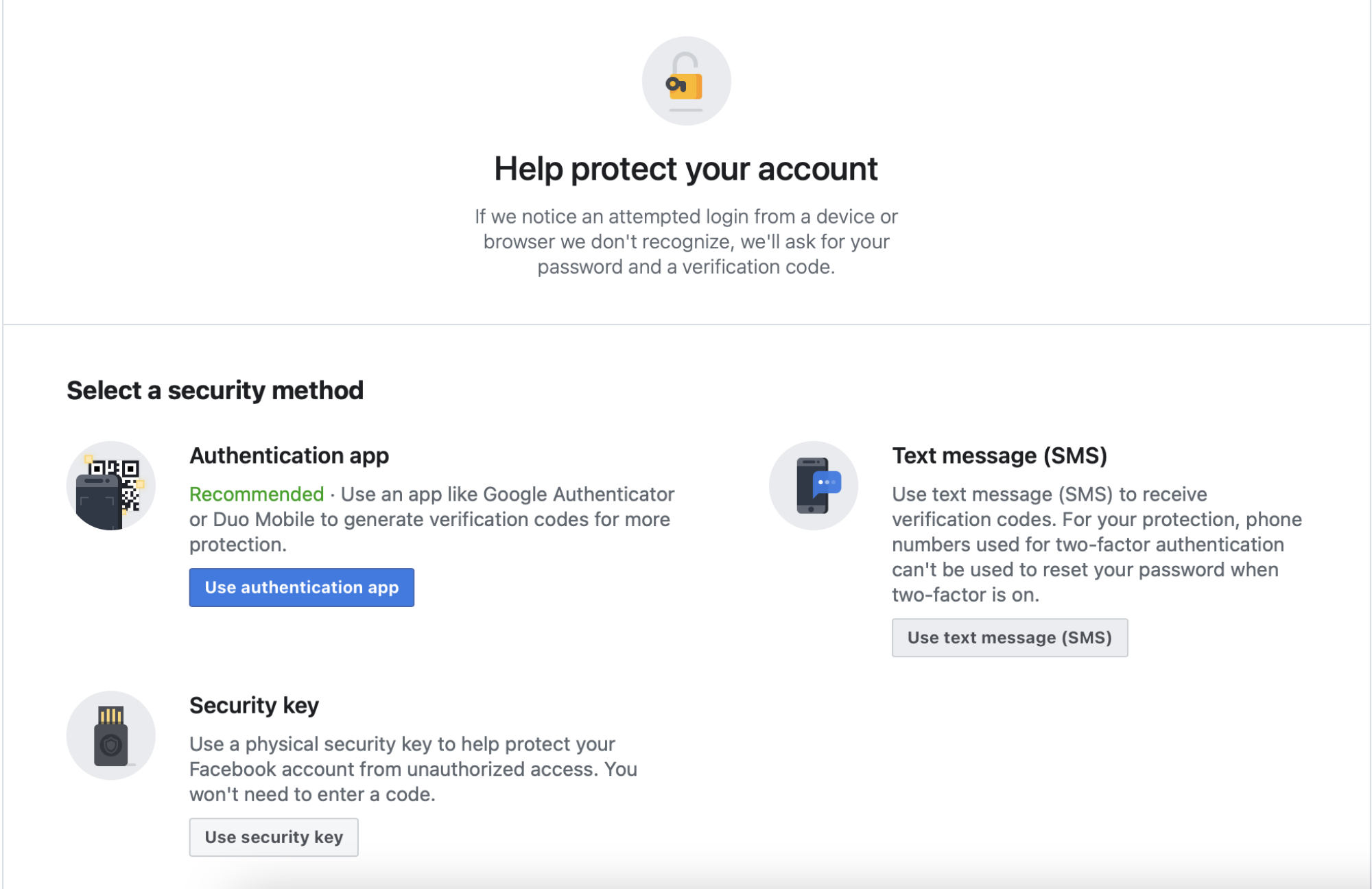Click the Use authentication app button
The width and height of the screenshot is (1372, 889).
pos(301,587)
